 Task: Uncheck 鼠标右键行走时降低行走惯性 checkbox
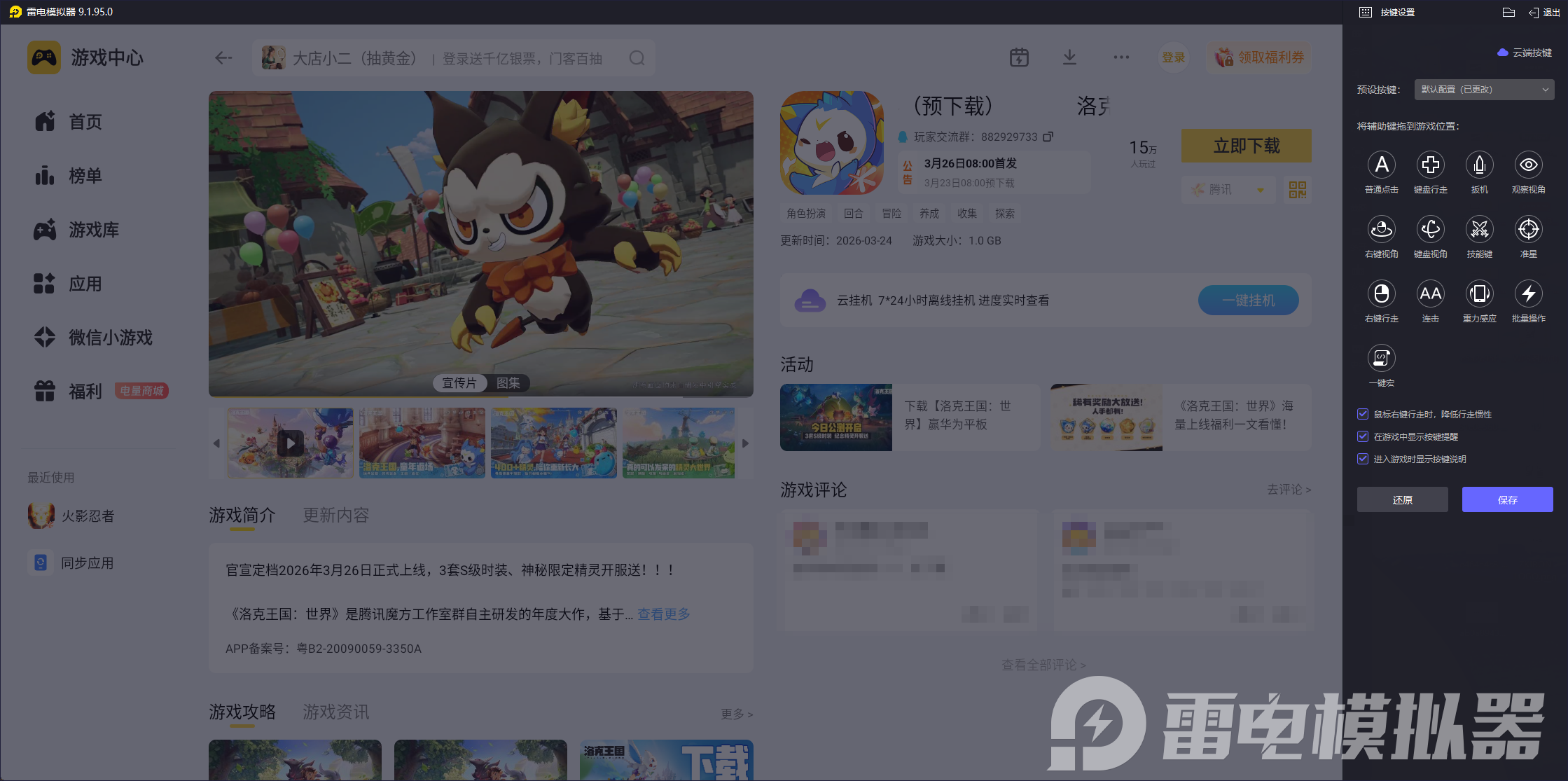(x=1363, y=414)
